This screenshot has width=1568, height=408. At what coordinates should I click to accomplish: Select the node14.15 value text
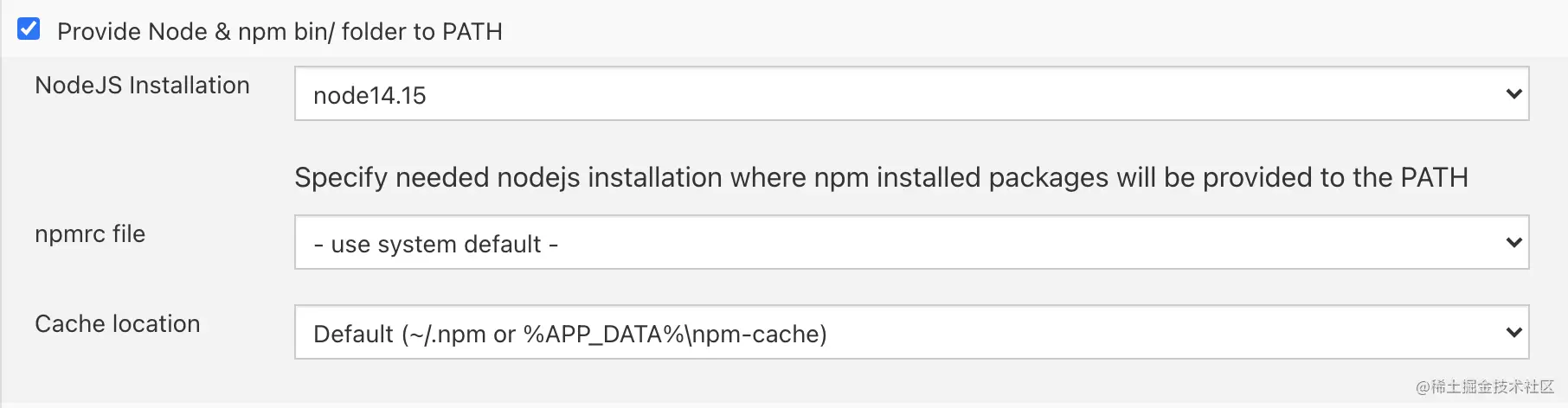[x=370, y=96]
